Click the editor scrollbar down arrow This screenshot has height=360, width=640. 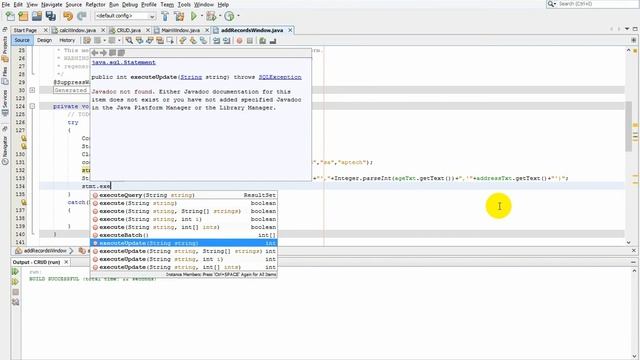coord(629,242)
